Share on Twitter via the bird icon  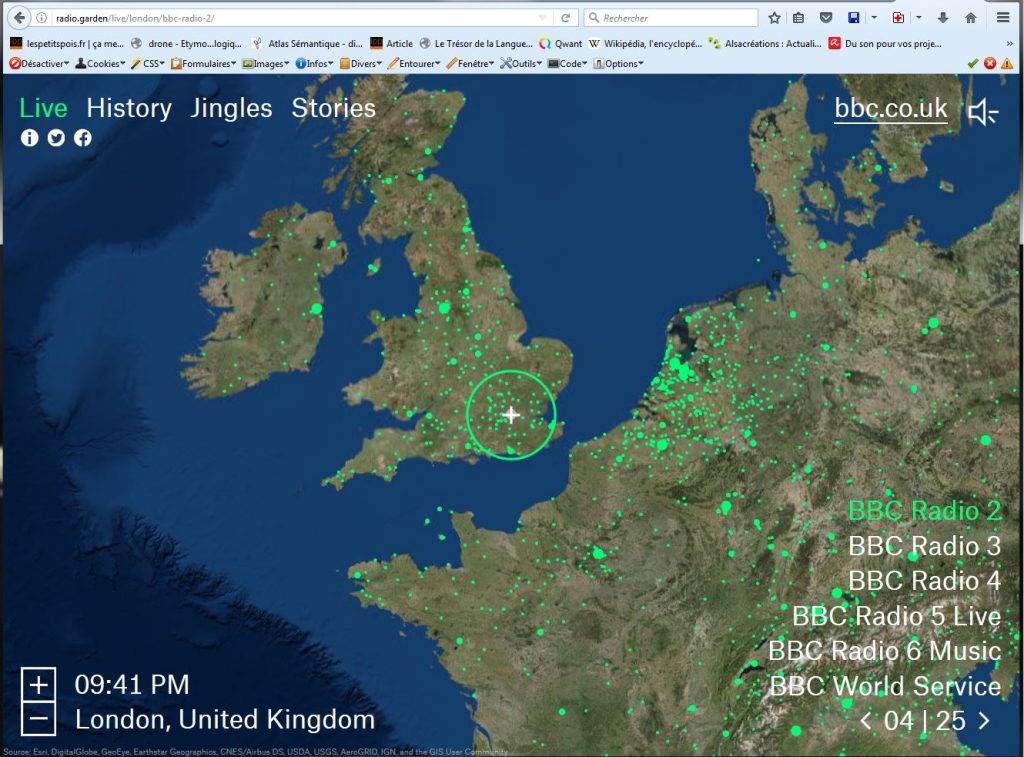click(56, 138)
